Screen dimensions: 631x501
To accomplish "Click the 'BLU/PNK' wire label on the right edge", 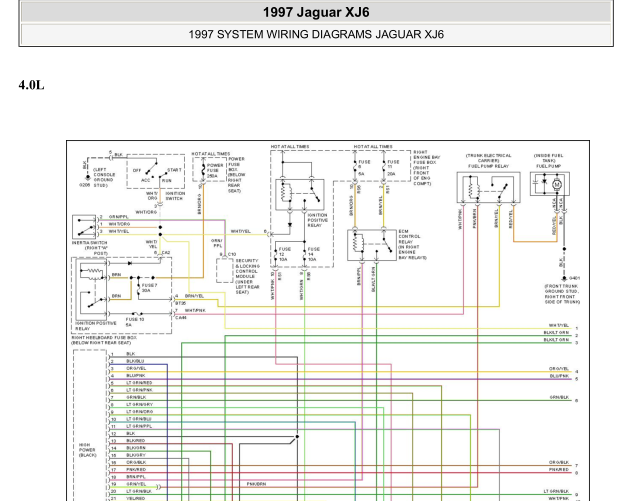I will 559,376.
